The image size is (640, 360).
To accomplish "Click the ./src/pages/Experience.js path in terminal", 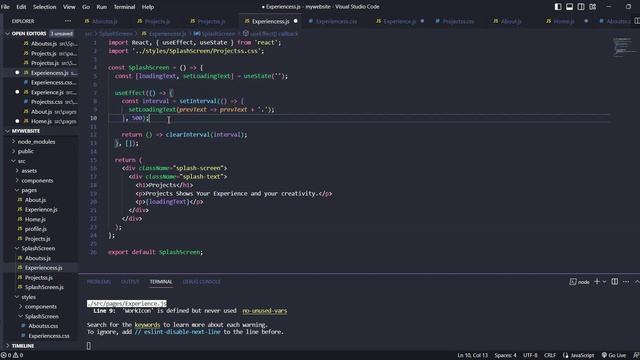I will (x=127, y=304).
